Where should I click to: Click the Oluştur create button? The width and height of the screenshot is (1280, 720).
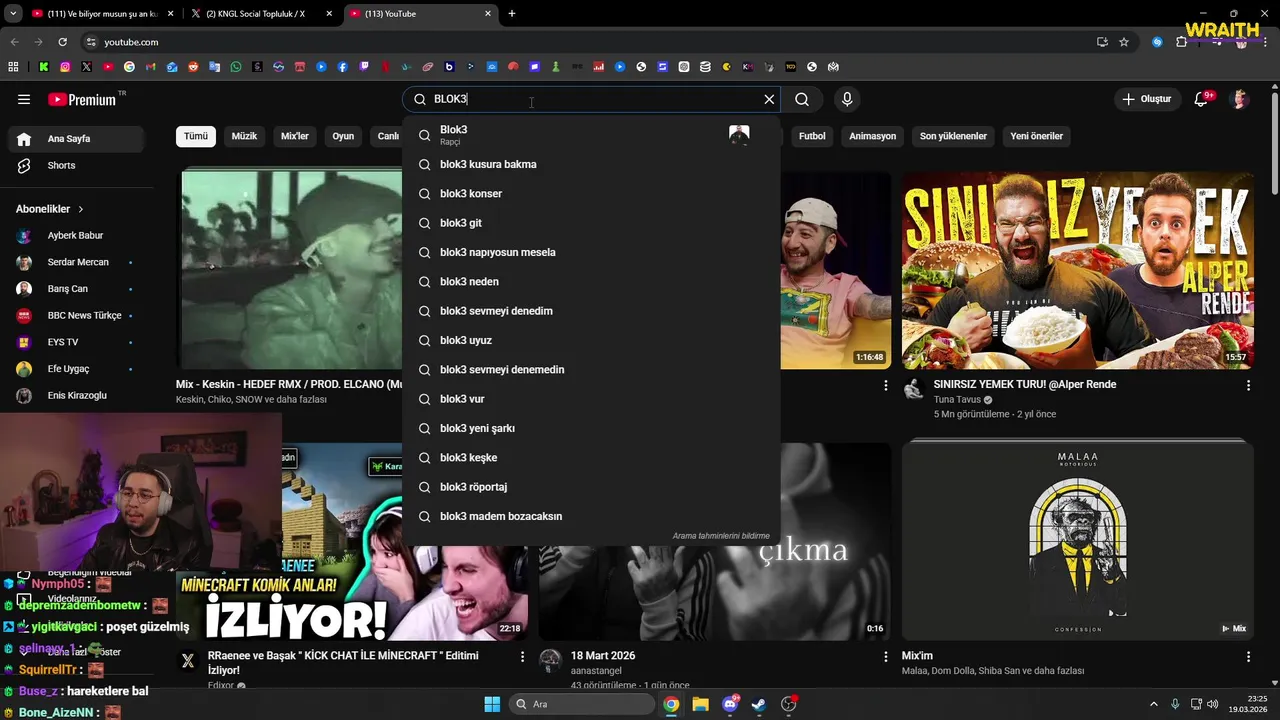[1146, 99]
